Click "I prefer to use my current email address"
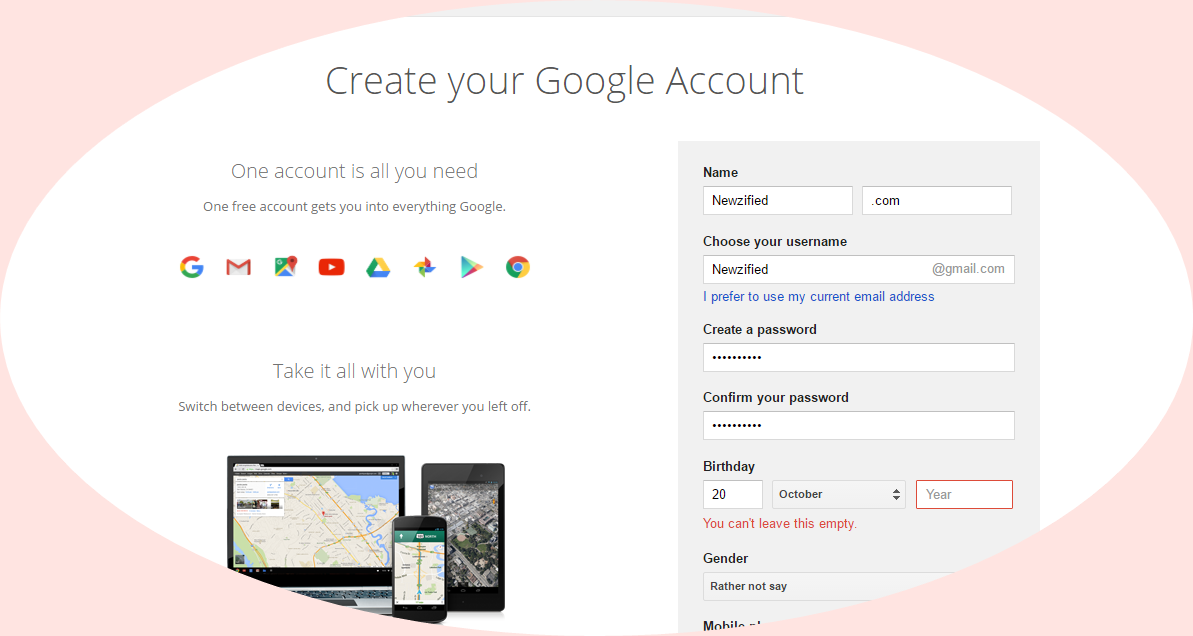1193x636 pixels. 819,296
